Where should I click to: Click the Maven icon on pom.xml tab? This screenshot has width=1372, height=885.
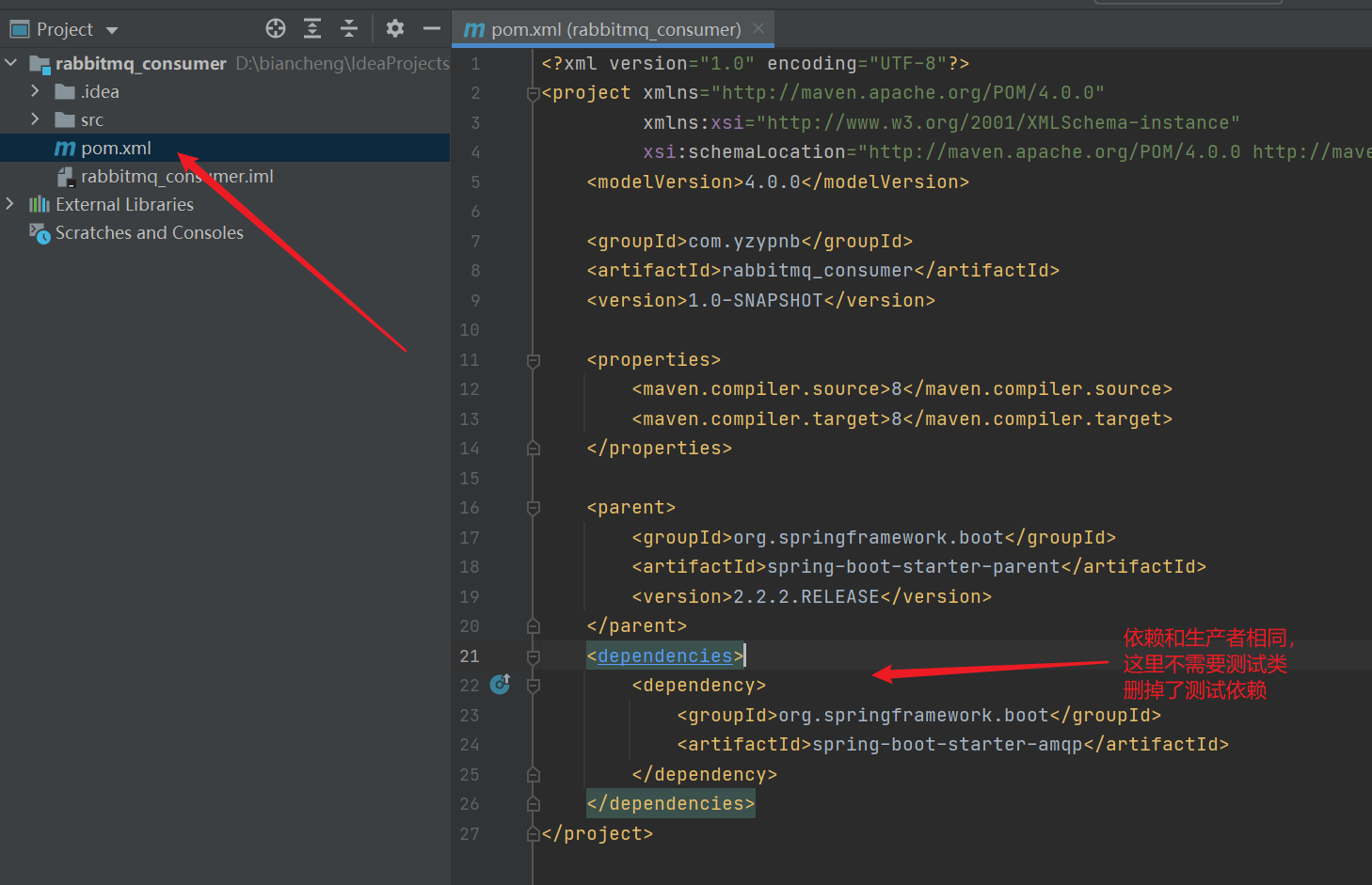(474, 30)
